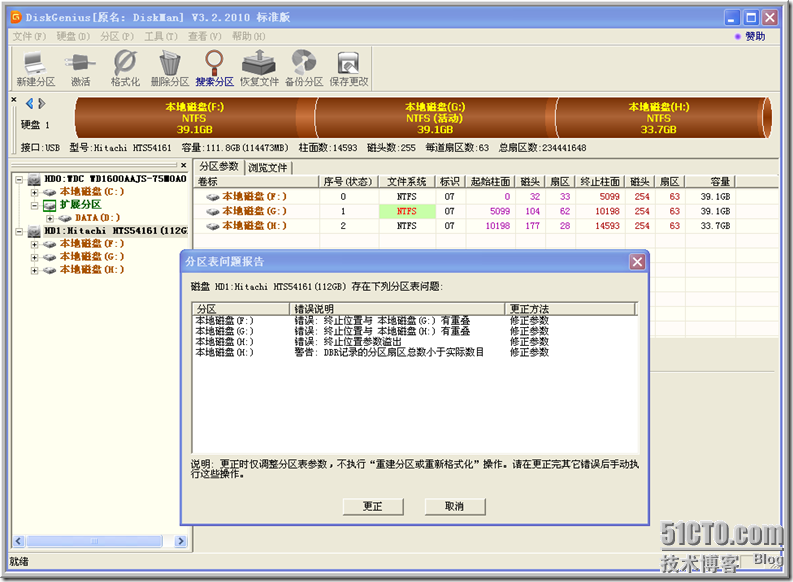Click the 赞助 sponsor link
Screen dimensions: 793x582
(755, 36)
